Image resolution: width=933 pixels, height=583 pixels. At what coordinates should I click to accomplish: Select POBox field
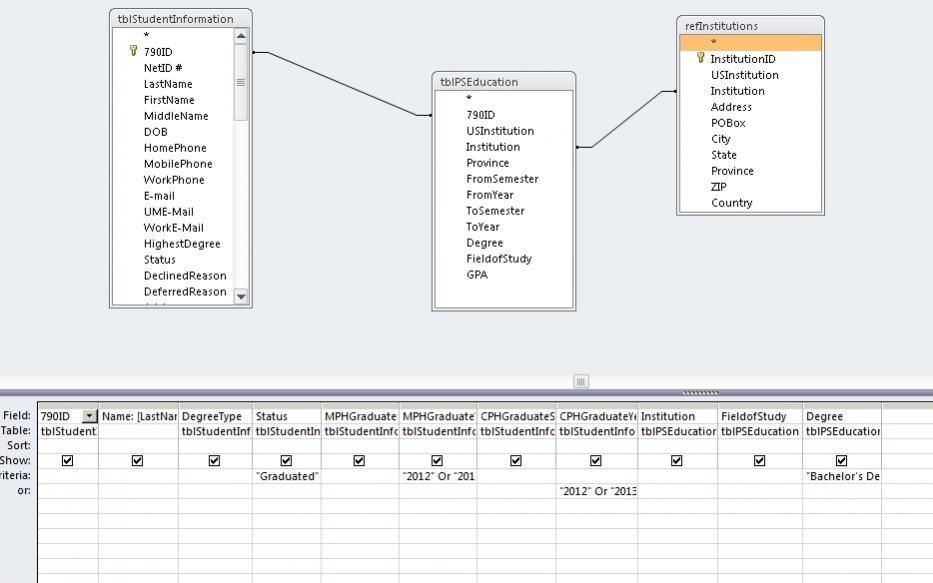point(728,123)
